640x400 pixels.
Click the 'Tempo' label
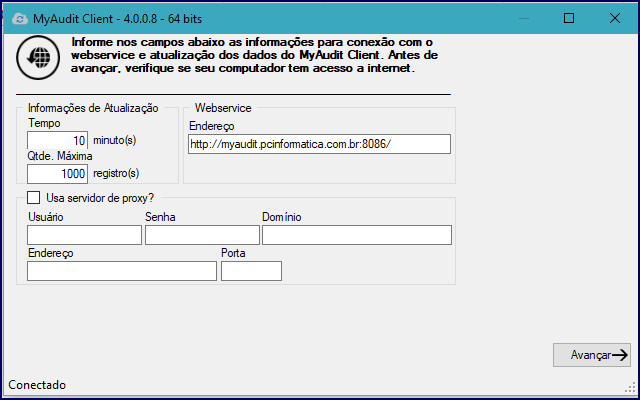click(x=44, y=123)
